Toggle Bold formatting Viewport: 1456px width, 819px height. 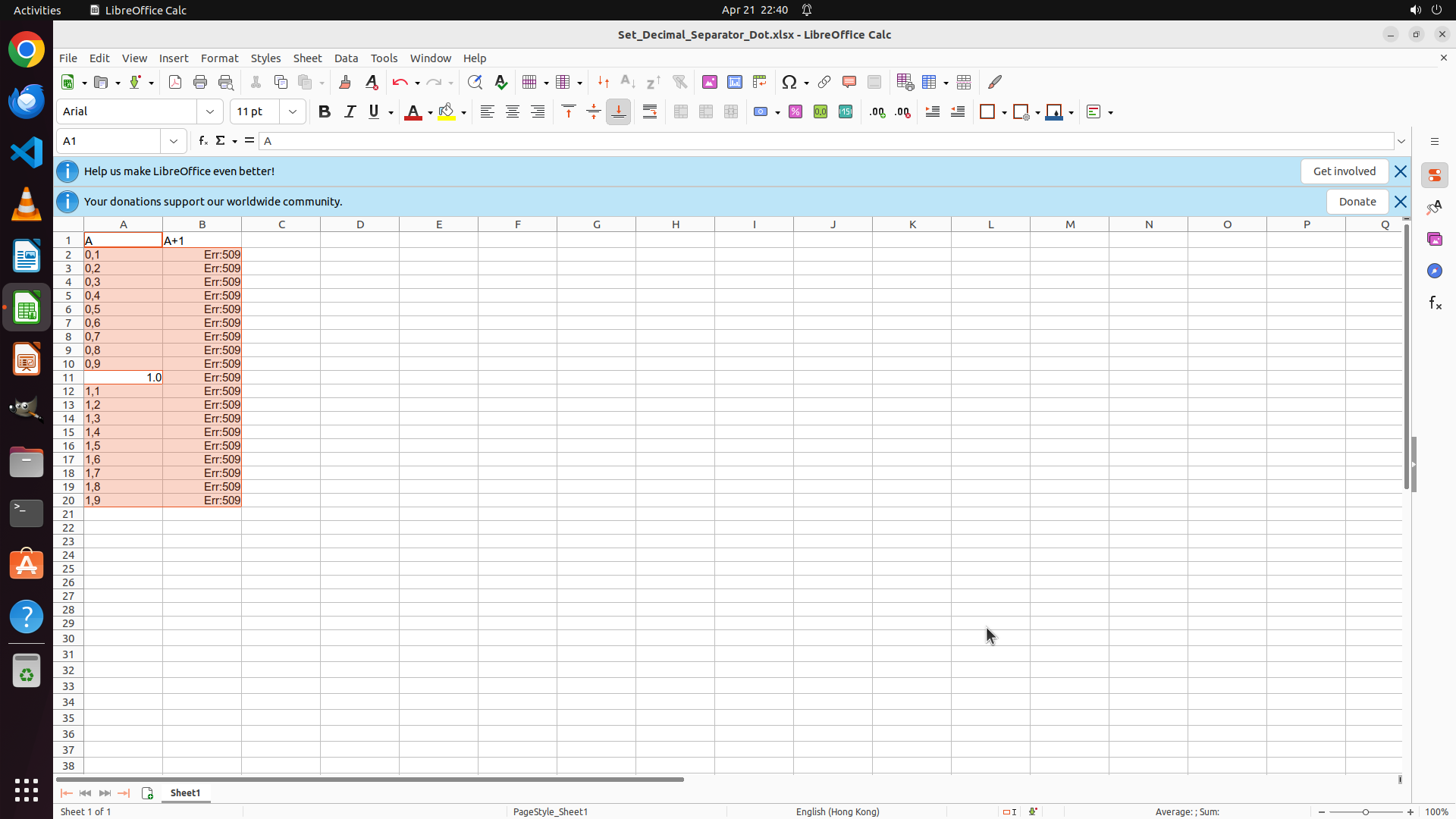(325, 112)
